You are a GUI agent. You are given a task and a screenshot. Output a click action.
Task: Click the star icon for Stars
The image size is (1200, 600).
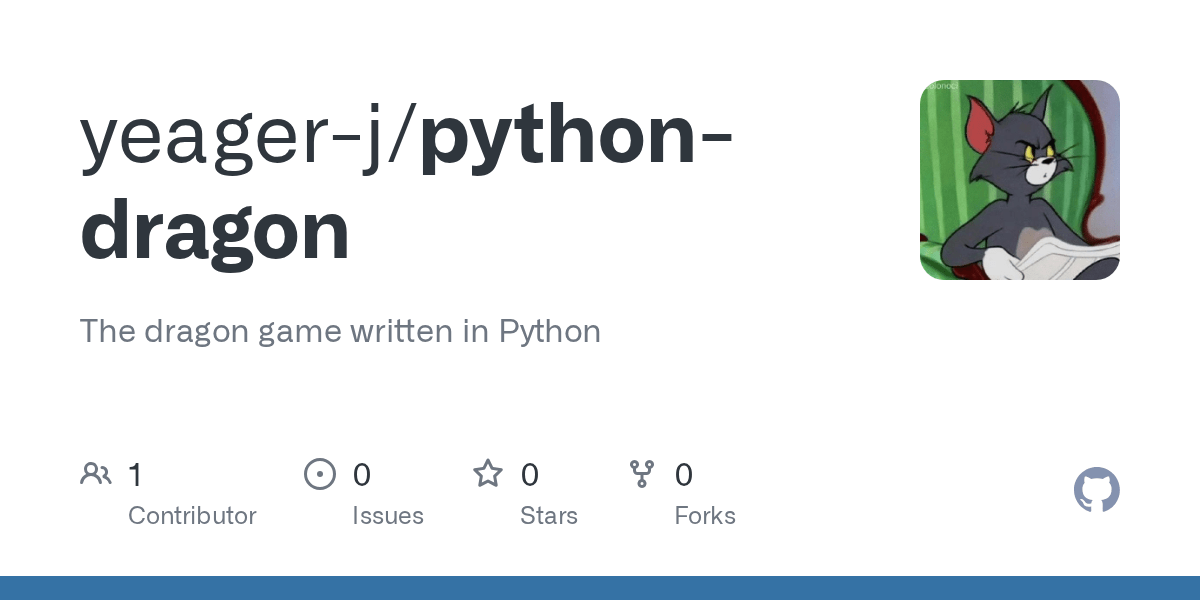point(488,474)
